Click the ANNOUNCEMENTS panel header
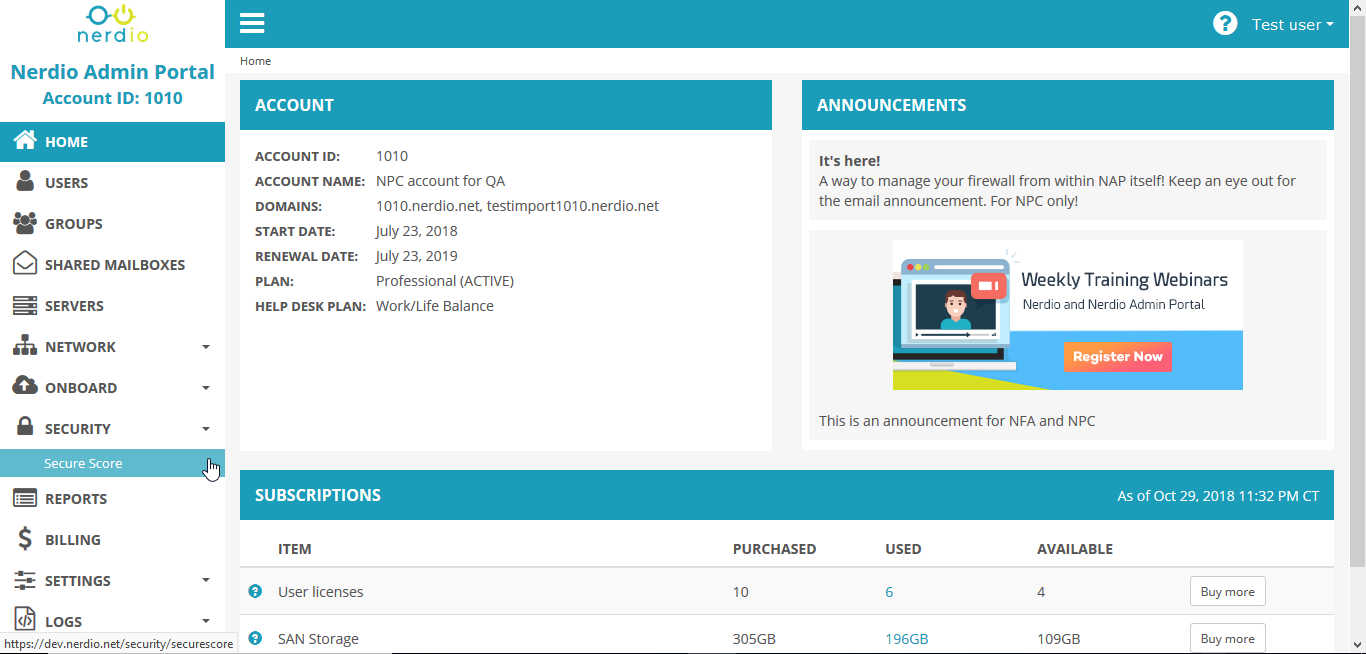The width and height of the screenshot is (1366, 654). (x=1068, y=105)
